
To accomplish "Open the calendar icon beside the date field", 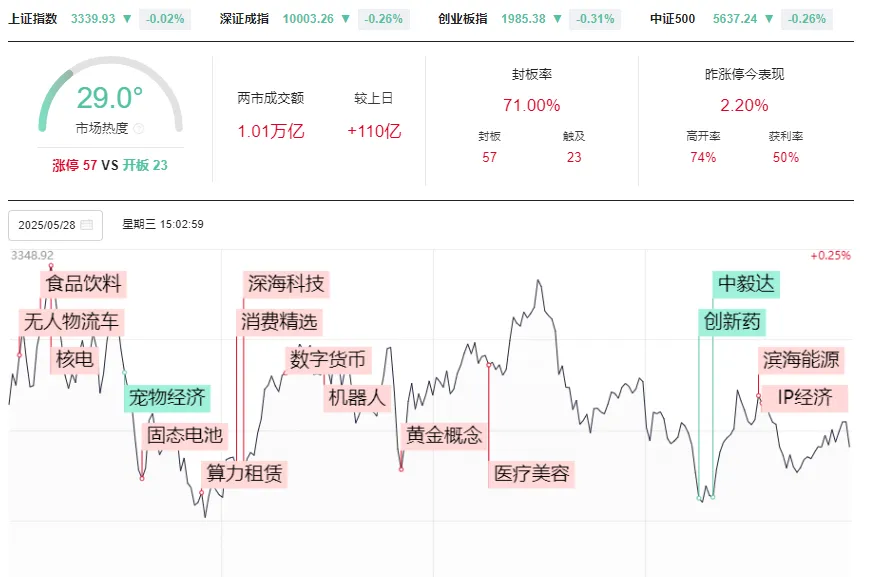I will (89, 225).
